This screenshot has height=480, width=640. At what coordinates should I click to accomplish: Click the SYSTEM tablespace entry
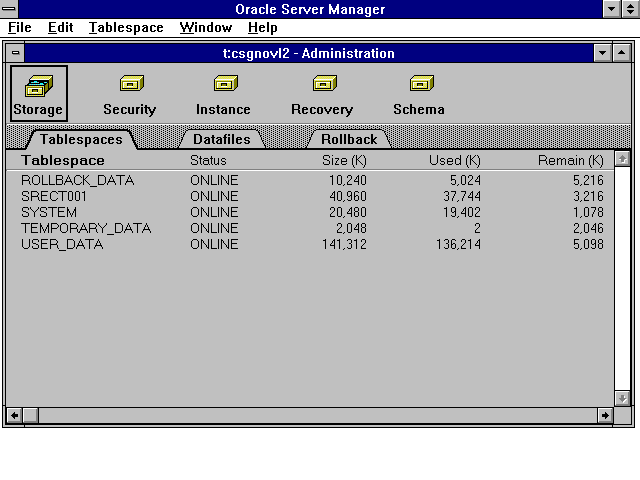click(x=49, y=212)
